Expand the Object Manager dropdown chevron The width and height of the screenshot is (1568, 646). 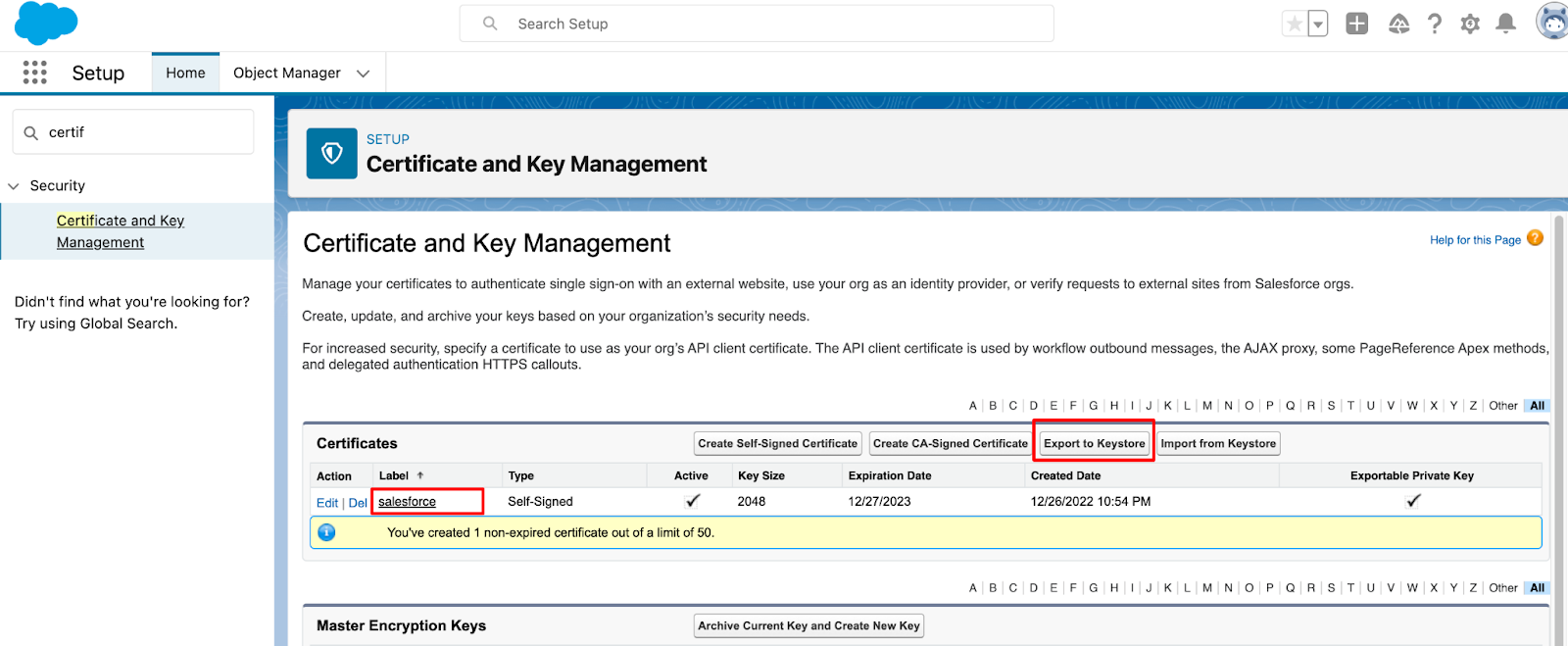pyautogui.click(x=363, y=74)
